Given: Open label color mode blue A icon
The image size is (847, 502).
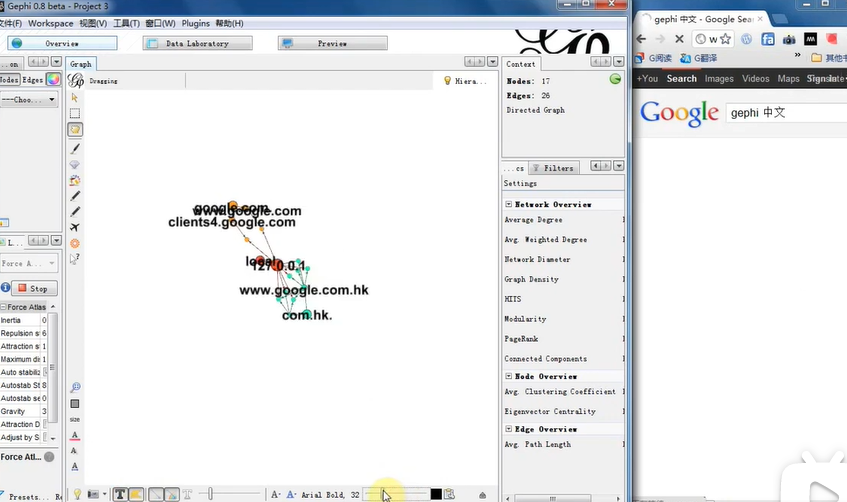Looking at the screenshot, I should (x=291, y=494).
